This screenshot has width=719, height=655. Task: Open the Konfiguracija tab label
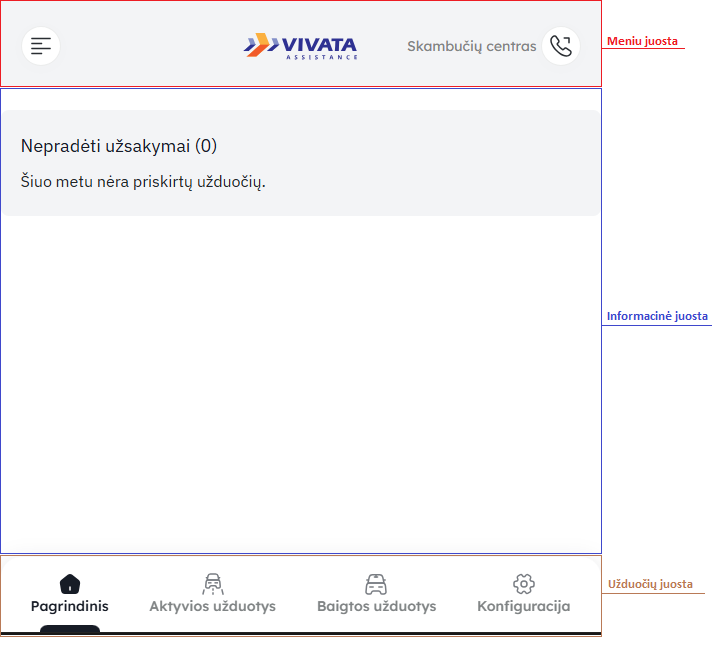tap(523, 606)
